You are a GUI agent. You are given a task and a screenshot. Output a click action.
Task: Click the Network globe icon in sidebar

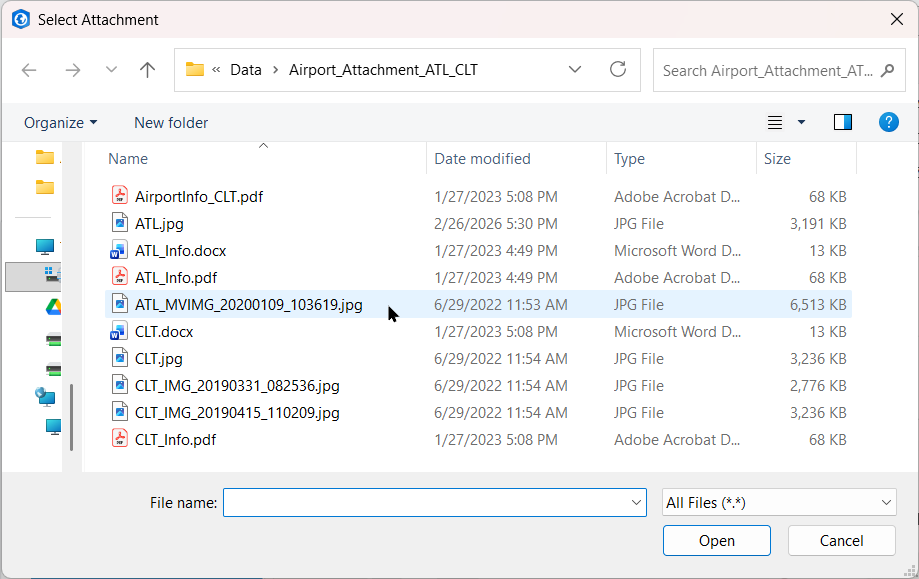(x=45, y=397)
